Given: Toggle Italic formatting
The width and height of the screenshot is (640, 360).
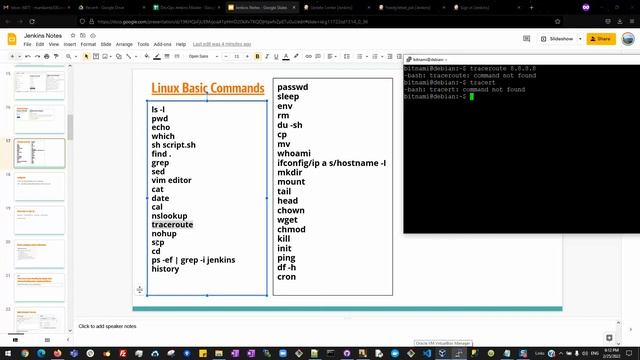Looking at the screenshot, I should pyautogui.click(x=267, y=56).
